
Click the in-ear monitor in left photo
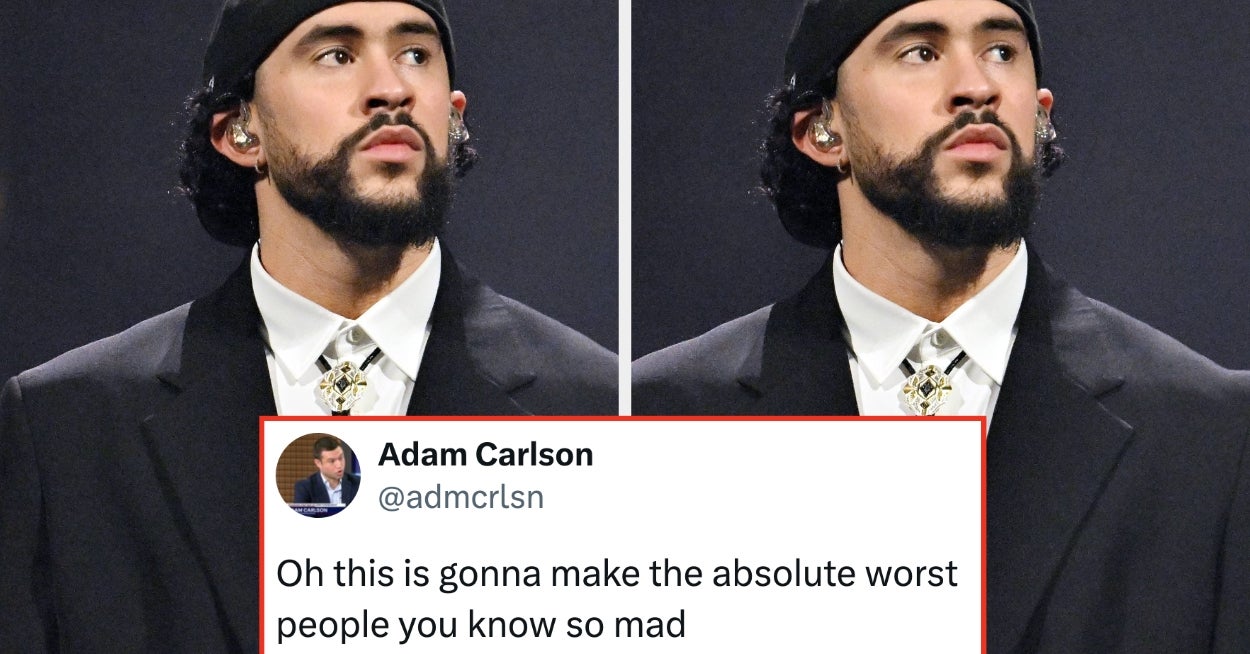241,129
